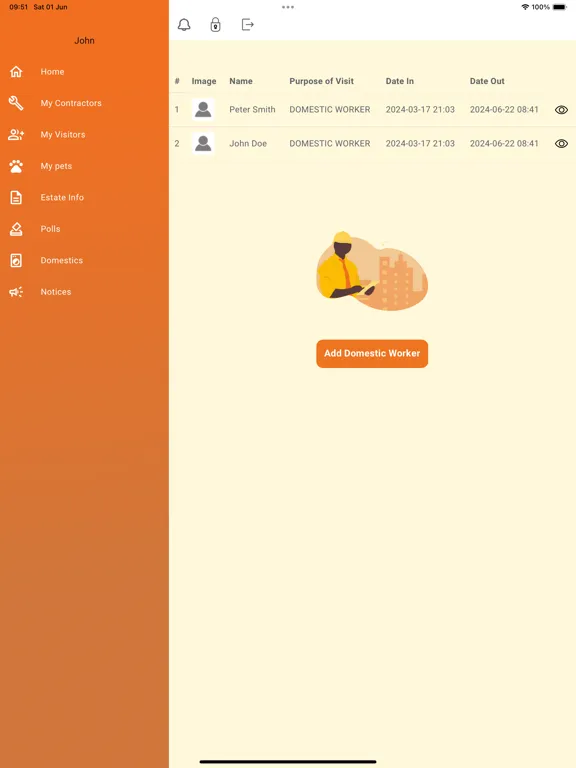Click the My pets paw icon
576x768 pixels.
(16, 166)
